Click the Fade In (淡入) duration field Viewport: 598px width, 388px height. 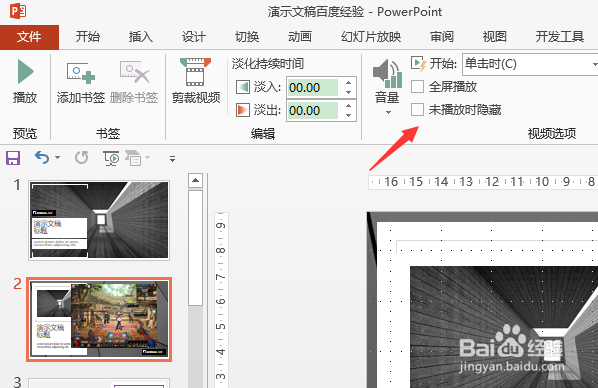coord(312,88)
